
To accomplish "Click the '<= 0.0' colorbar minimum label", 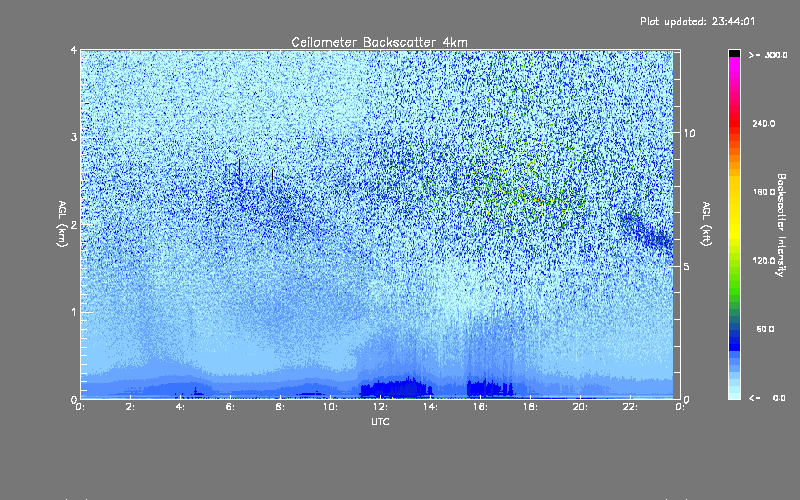I will coord(768,398).
